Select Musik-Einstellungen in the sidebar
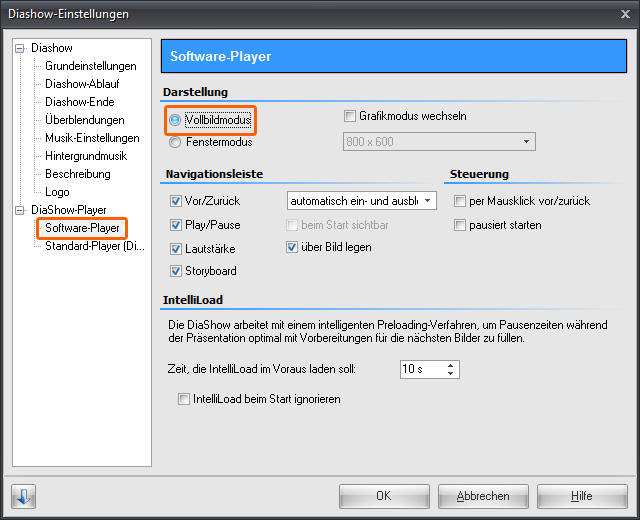Viewport: 640px width, 520px height. click(x=92, y=138)
